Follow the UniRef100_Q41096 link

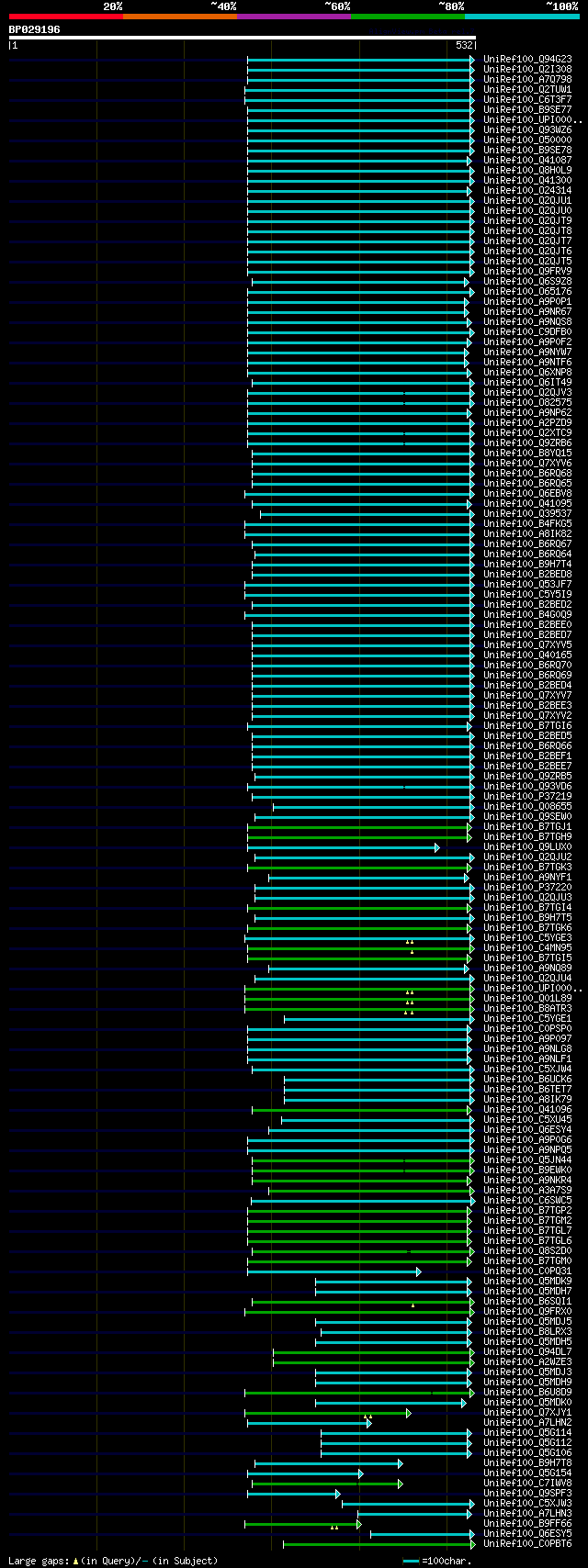click(527, 1109)
